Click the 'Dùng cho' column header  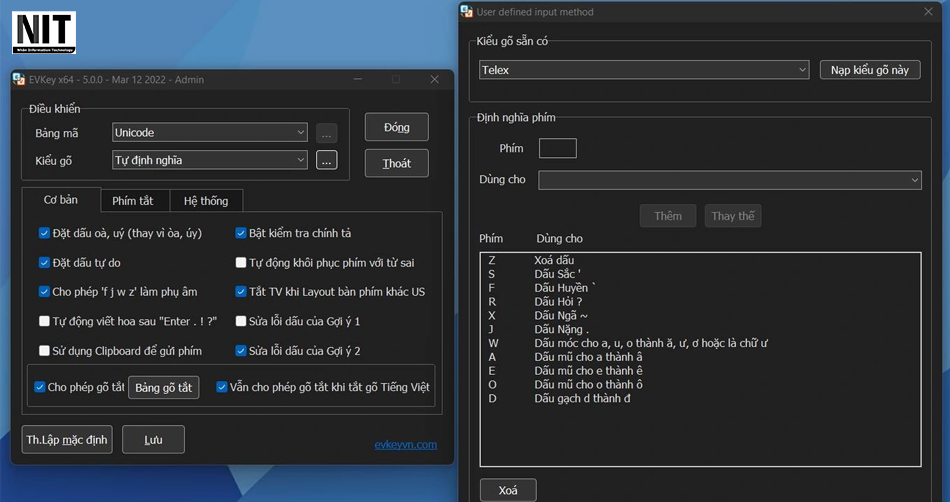click(559, 239)
